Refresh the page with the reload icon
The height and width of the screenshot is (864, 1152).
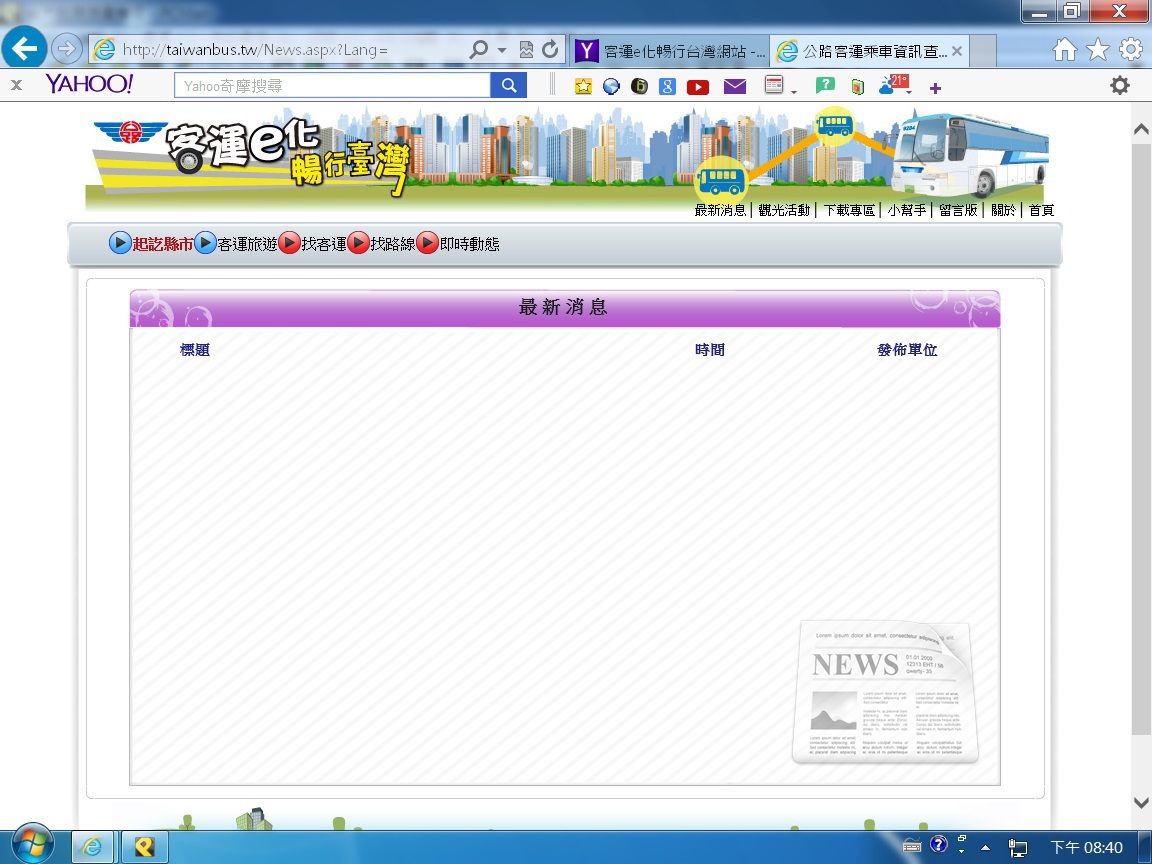coord(550,49)
